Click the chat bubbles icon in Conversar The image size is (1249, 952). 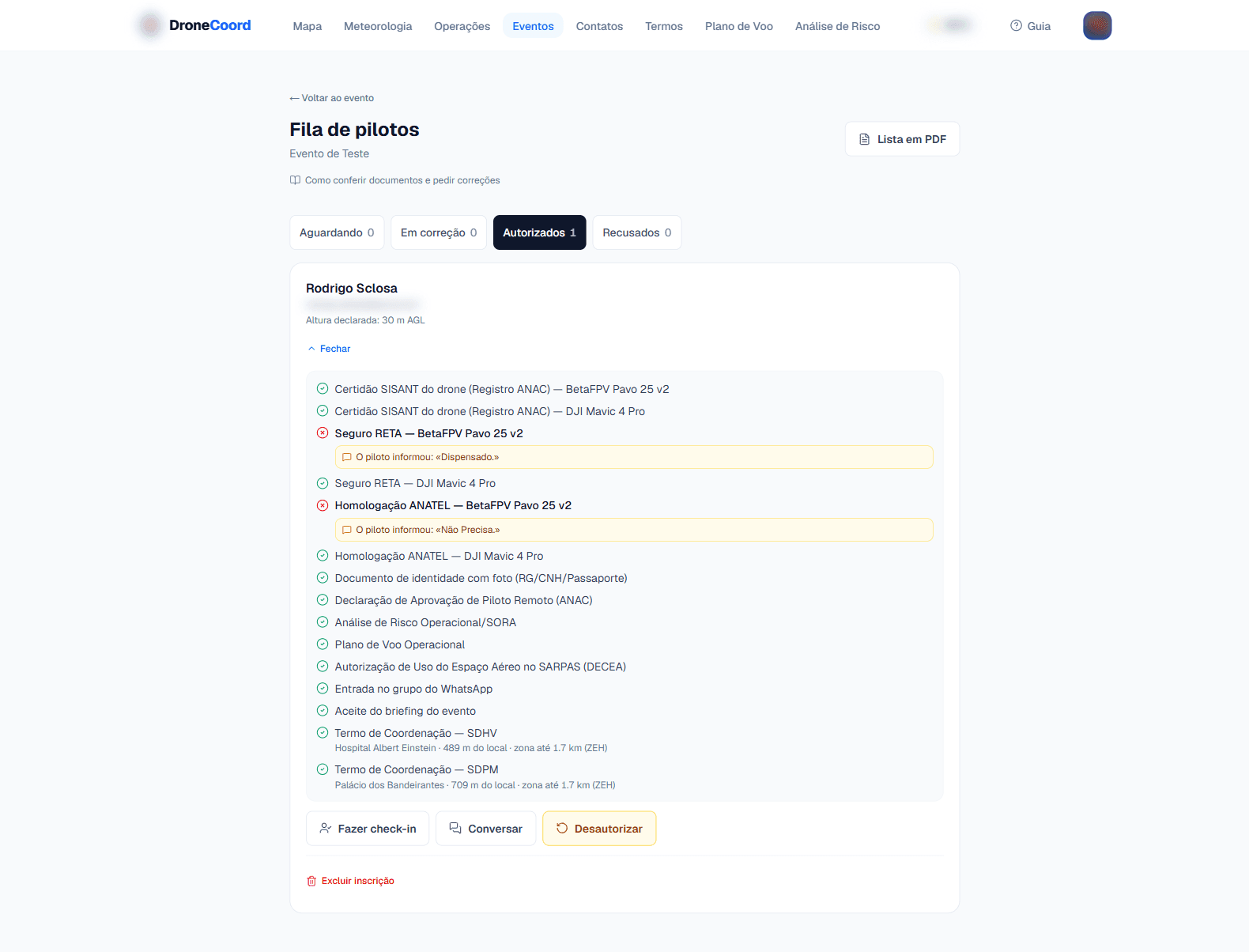455,829
